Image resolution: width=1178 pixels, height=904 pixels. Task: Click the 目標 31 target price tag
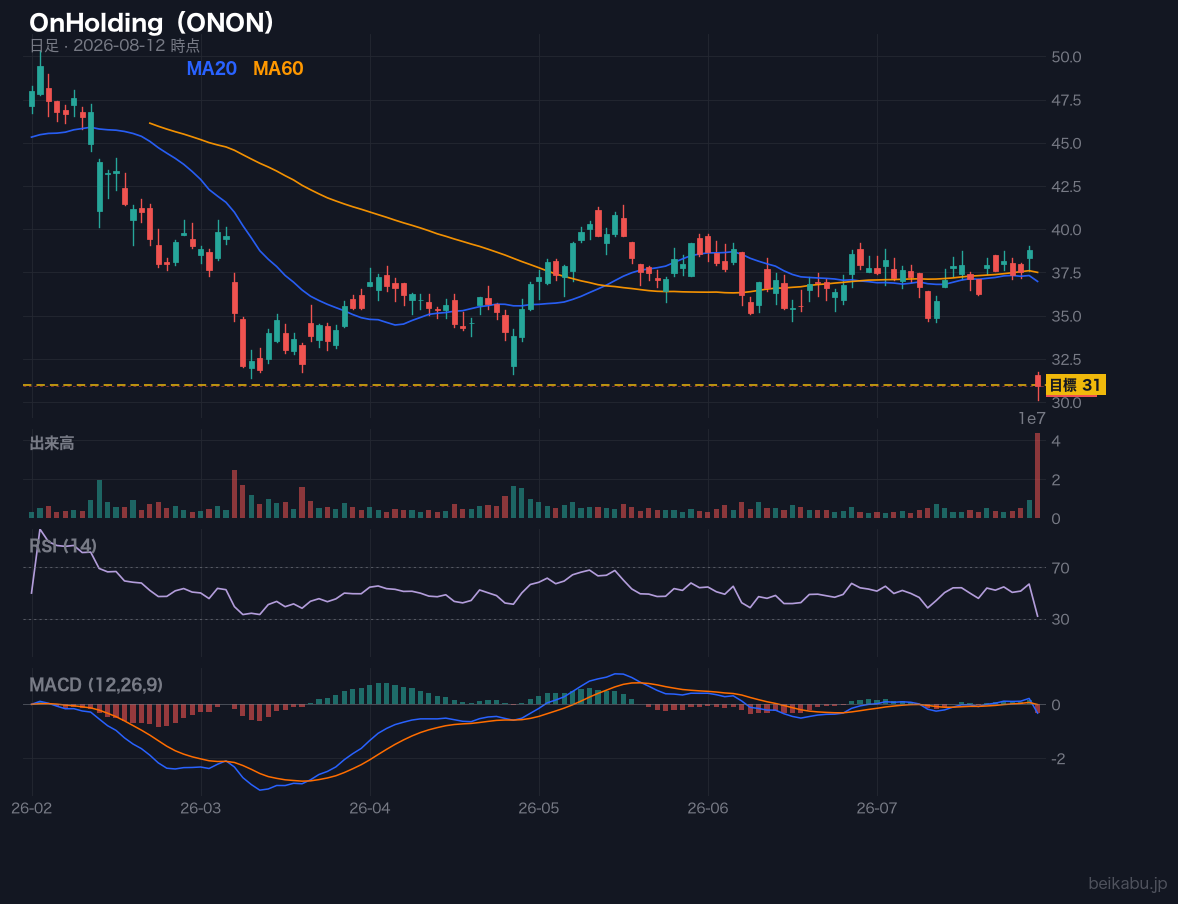pyautogui.click(x=1075, y=385)
